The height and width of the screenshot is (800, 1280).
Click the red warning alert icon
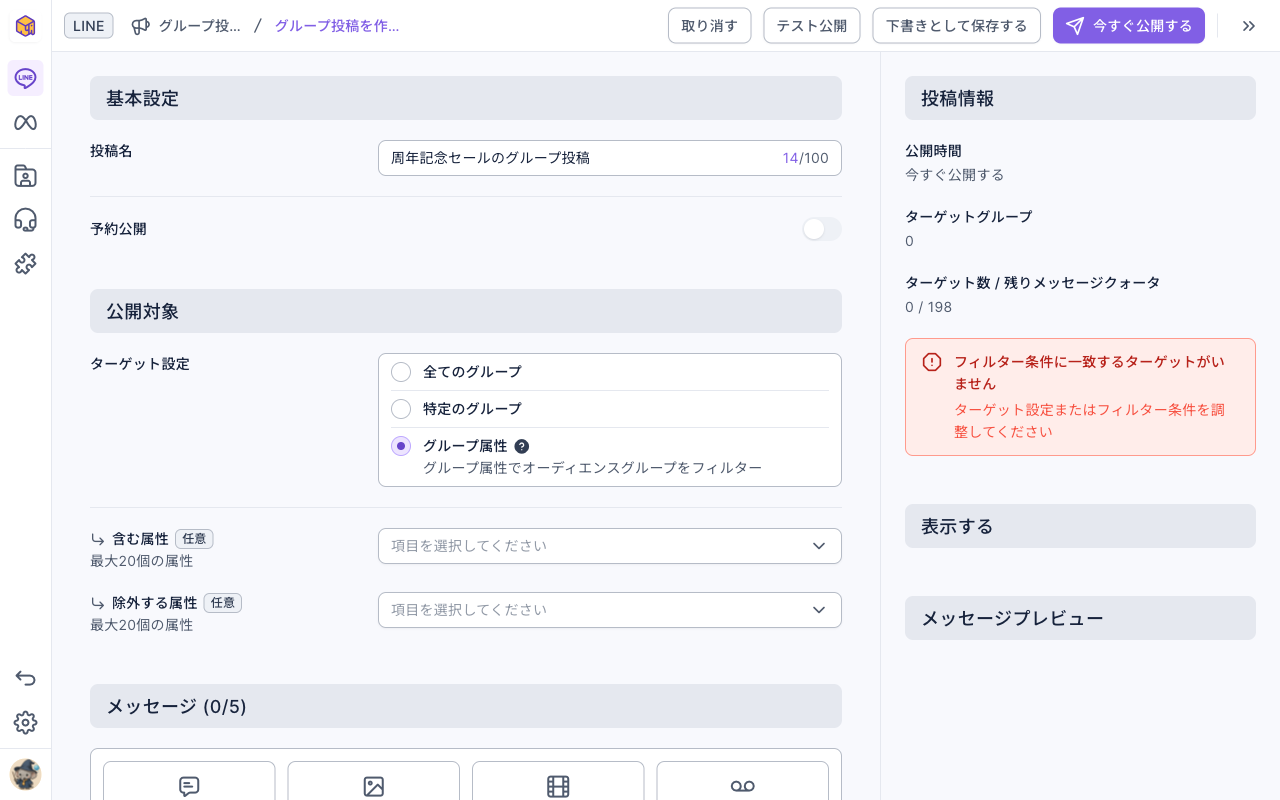(932, 362)
